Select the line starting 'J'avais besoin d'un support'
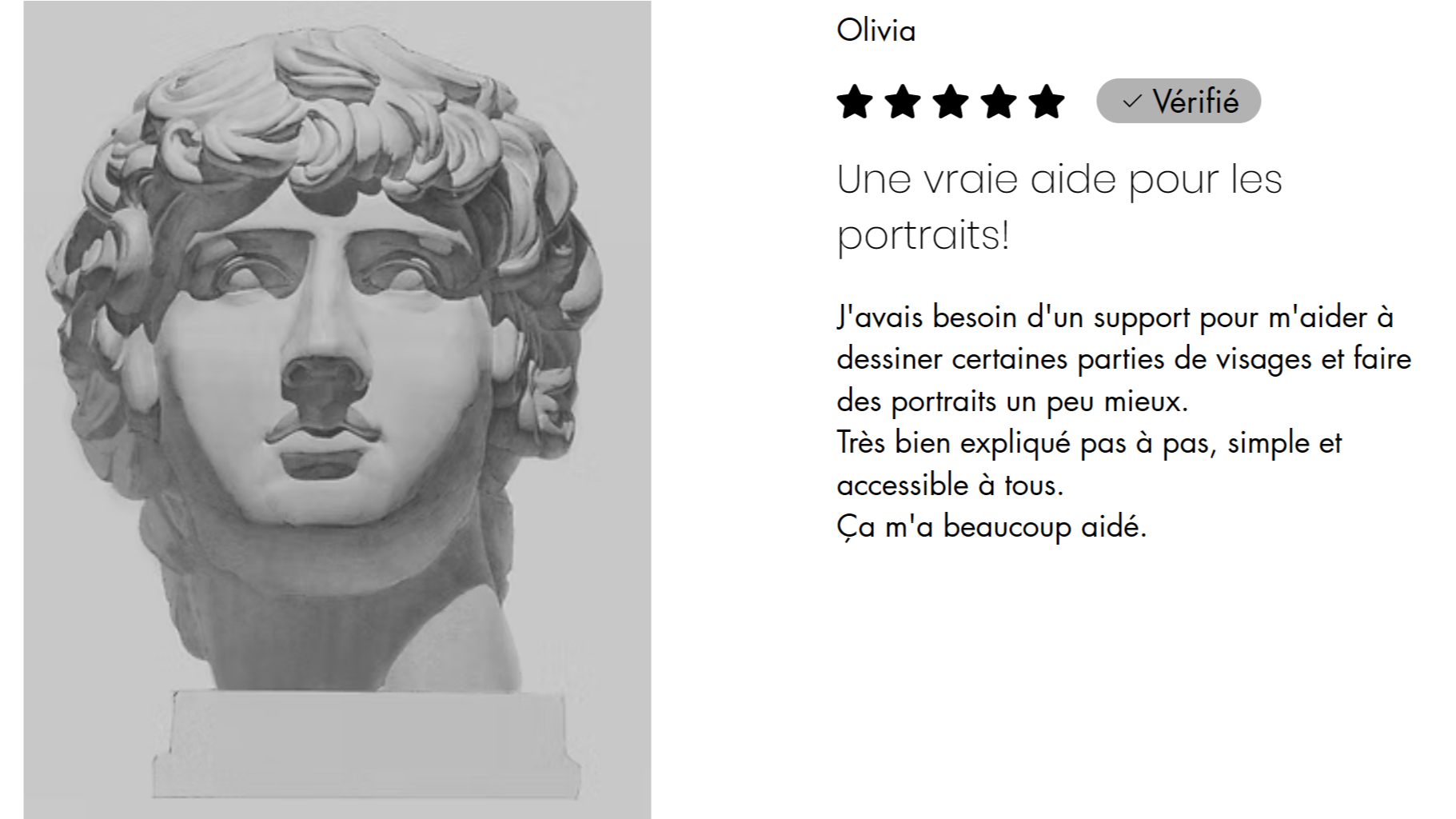Image resolution: width=1456 pixels, height=819 pixels. [1115, 318]
